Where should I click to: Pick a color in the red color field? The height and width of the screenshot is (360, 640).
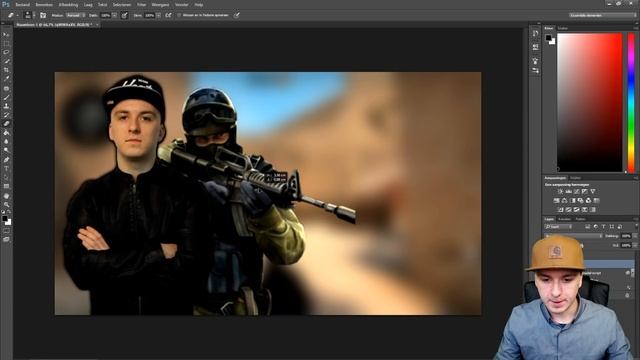point(590,102)
